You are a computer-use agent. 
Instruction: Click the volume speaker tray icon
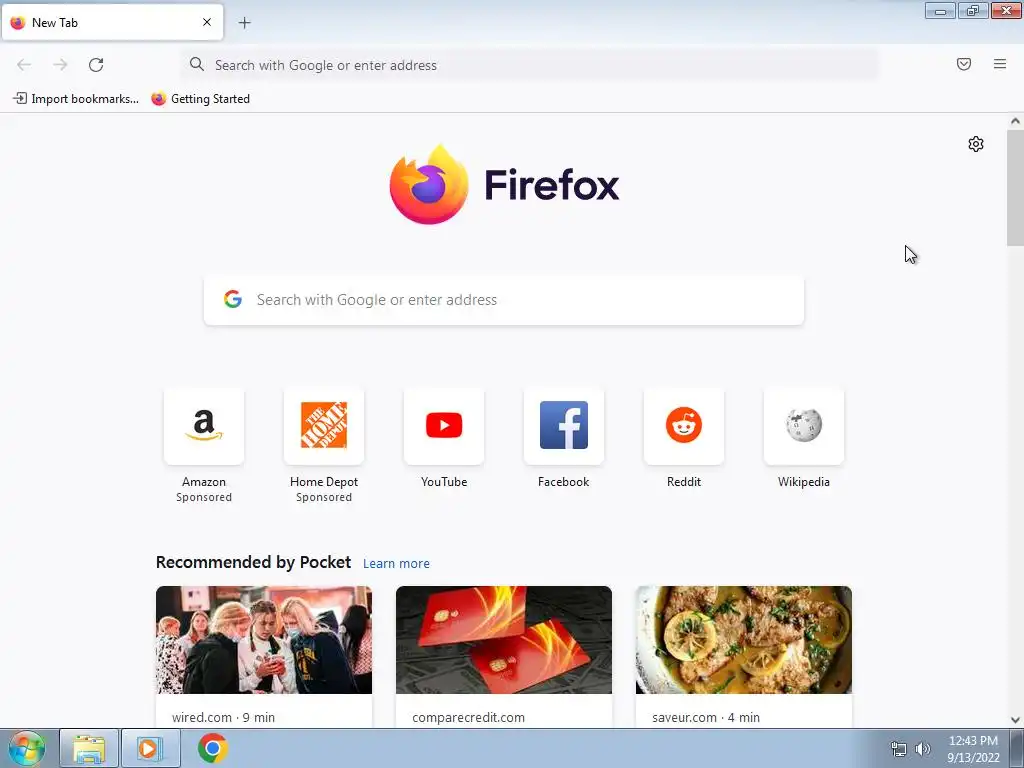point(923,749)
